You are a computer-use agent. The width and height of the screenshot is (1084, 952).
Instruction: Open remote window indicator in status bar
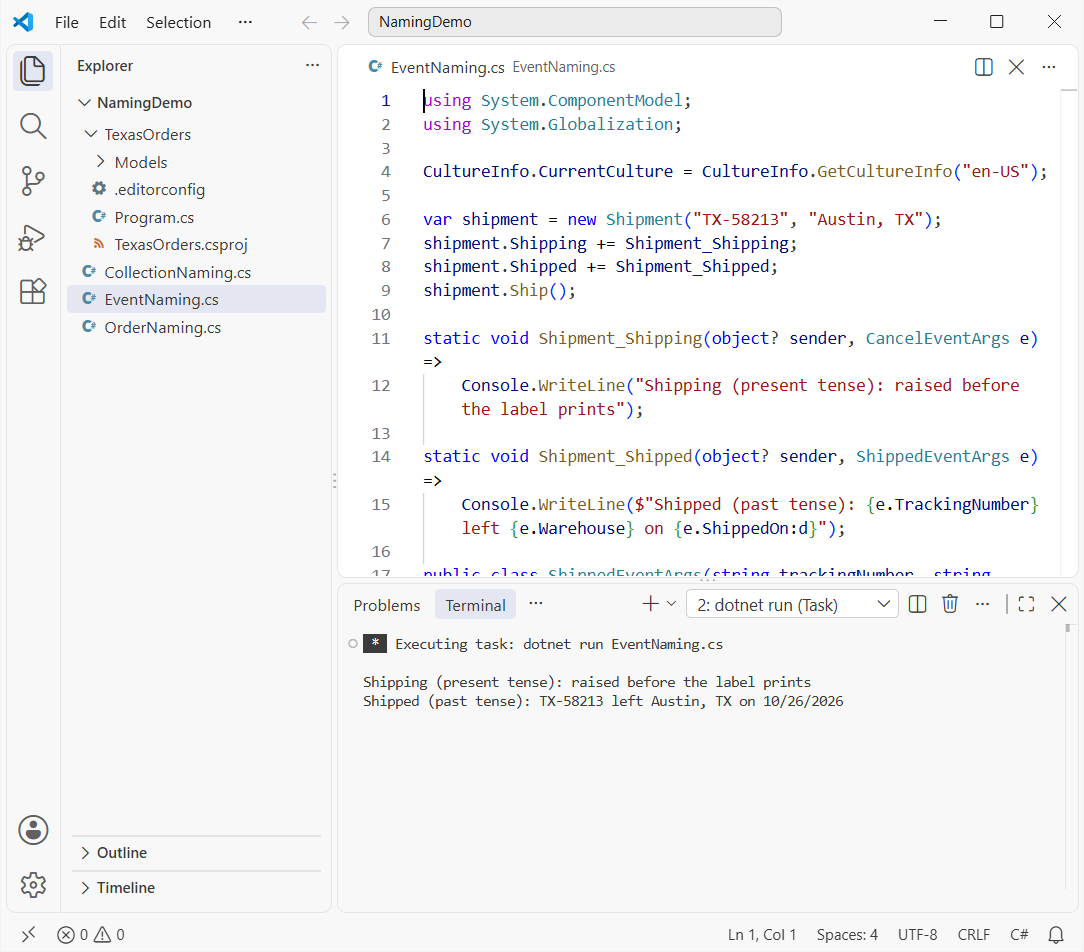28,935
